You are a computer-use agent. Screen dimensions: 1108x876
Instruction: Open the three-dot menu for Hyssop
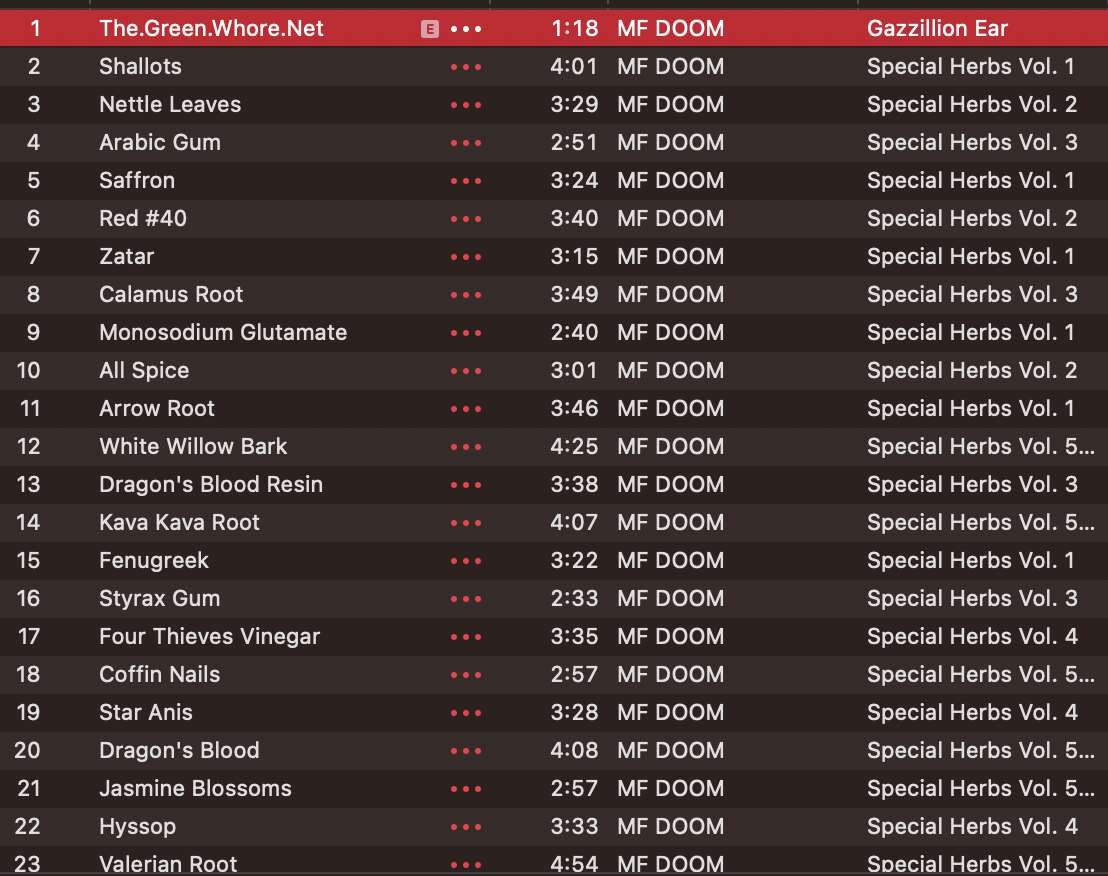466,827
